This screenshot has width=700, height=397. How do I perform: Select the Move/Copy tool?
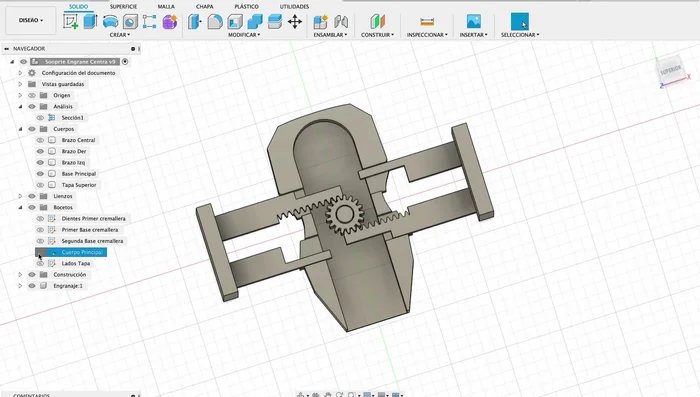pos(295,21)
